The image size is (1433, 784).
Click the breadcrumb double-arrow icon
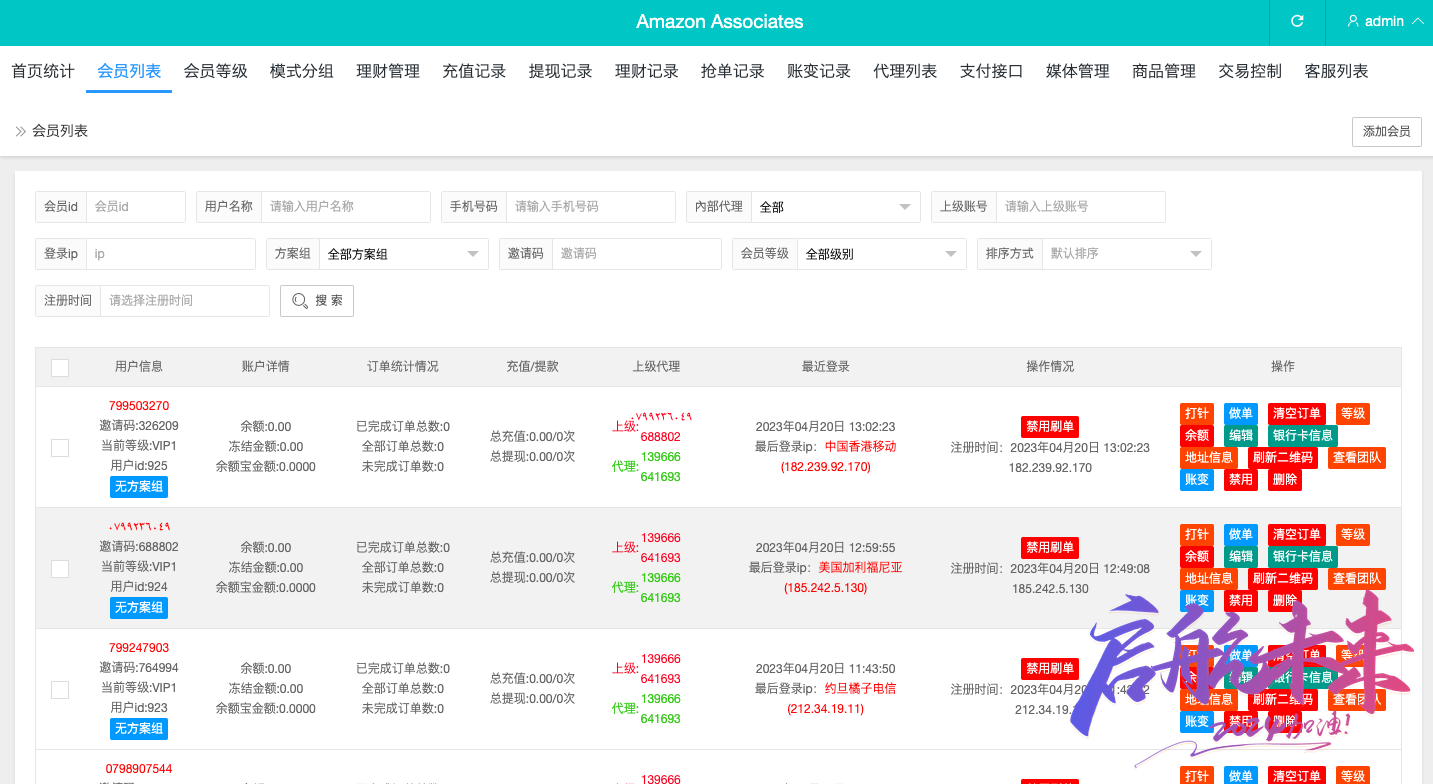pos(20,131)
